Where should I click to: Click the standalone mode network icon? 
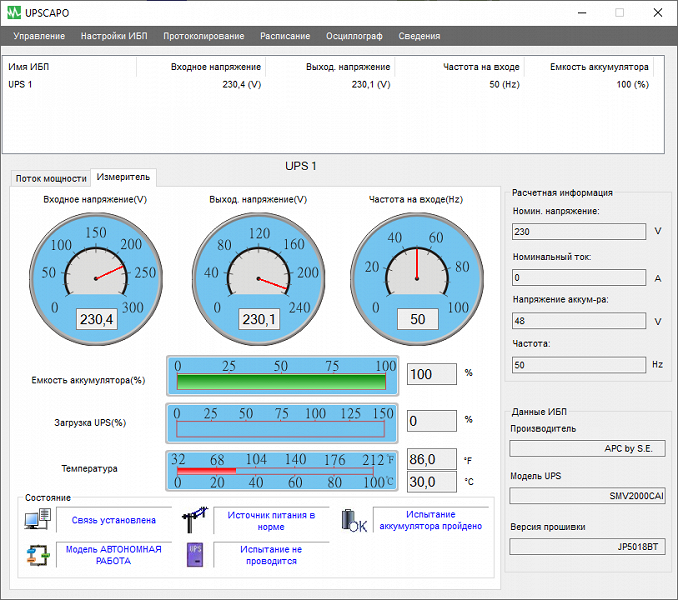tap(37, 556)
